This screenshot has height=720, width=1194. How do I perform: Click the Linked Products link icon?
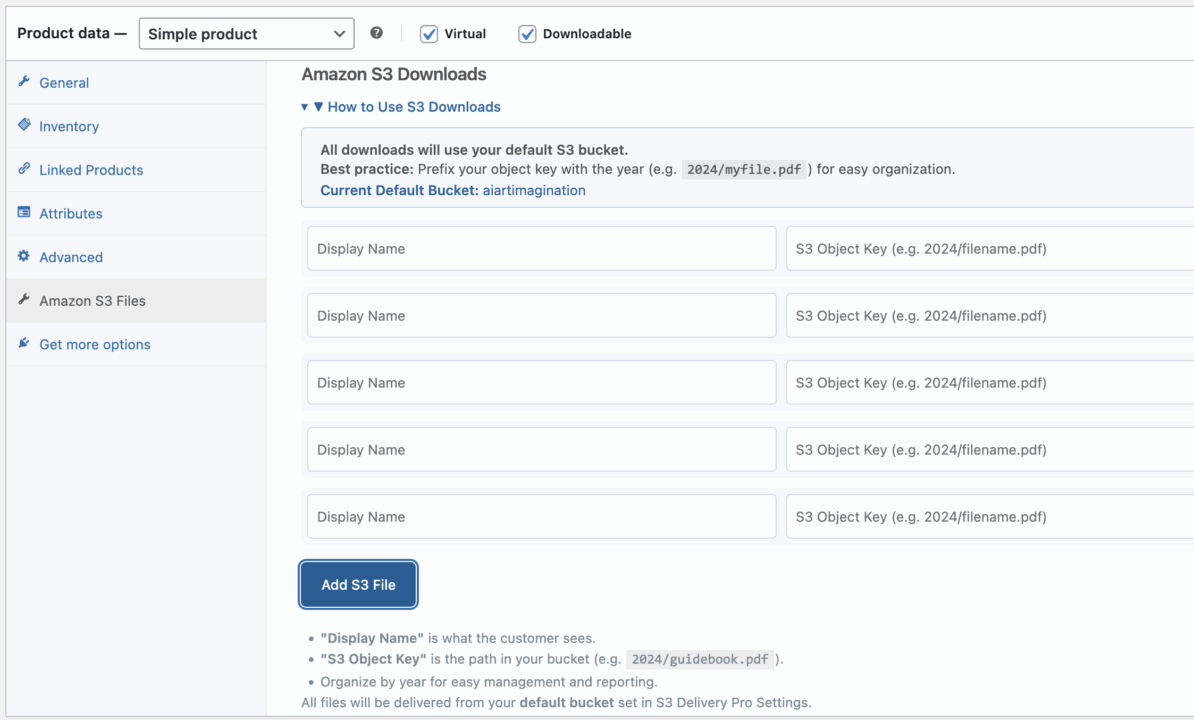(24, 169)
